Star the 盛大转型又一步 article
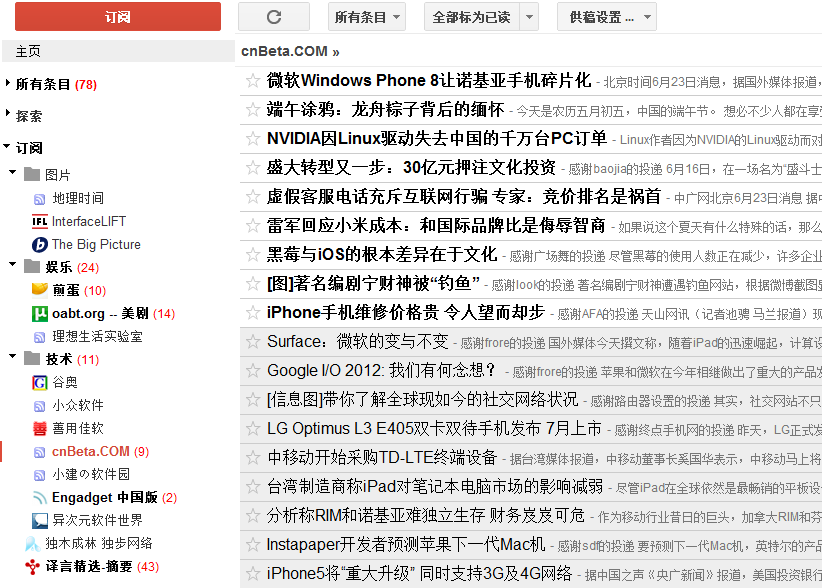The image size is (822, 588). 253,168
